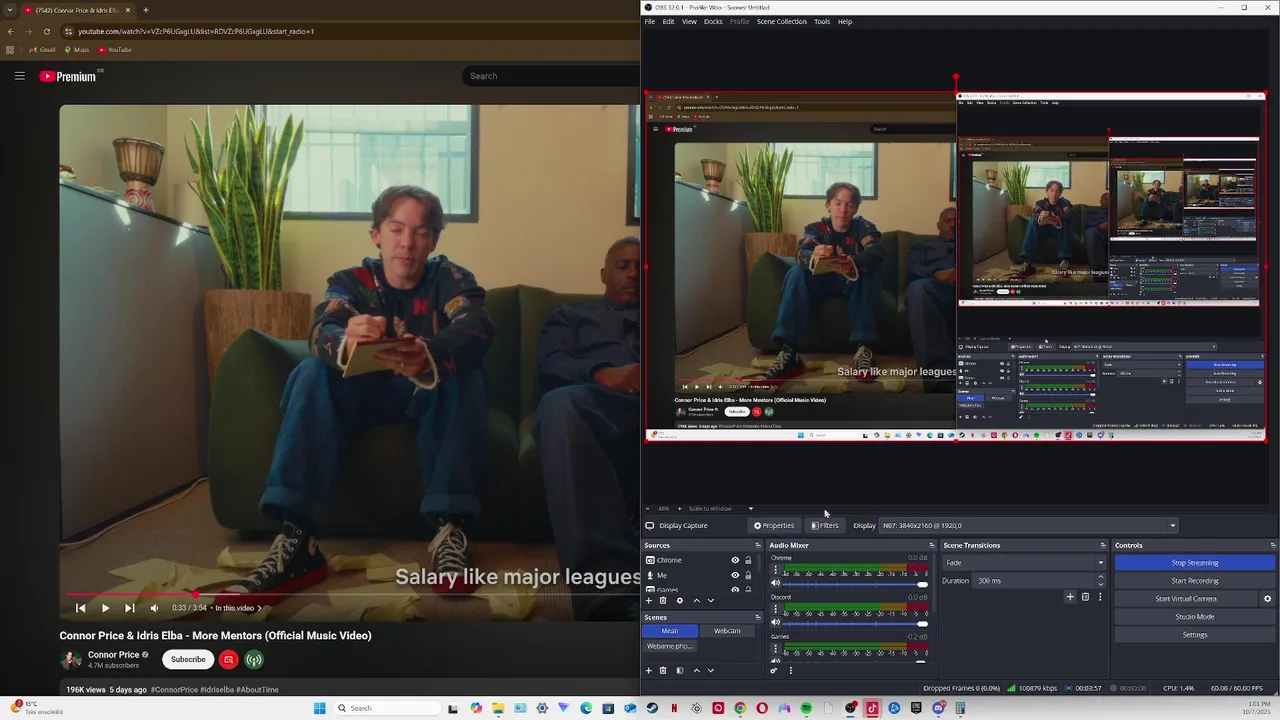Open source Filters button
Viewport: 1280px width, 720px height.
[x=825, y=525]
